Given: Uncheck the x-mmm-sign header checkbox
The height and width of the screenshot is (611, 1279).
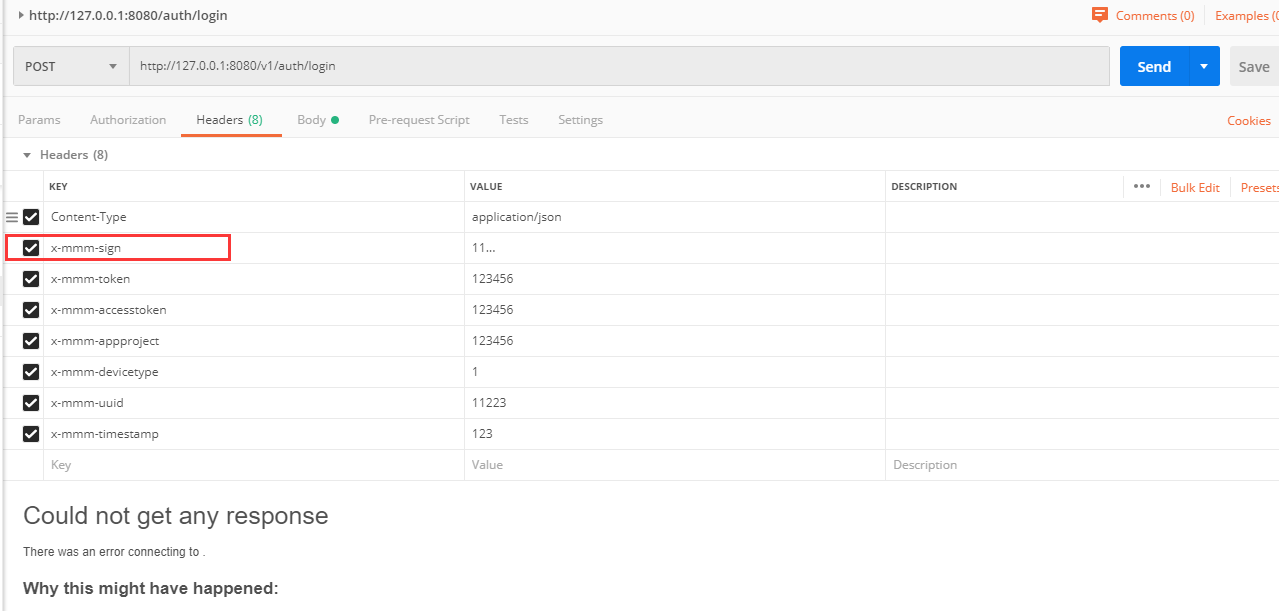Looking at the screenshot, I should coord(31,248).
